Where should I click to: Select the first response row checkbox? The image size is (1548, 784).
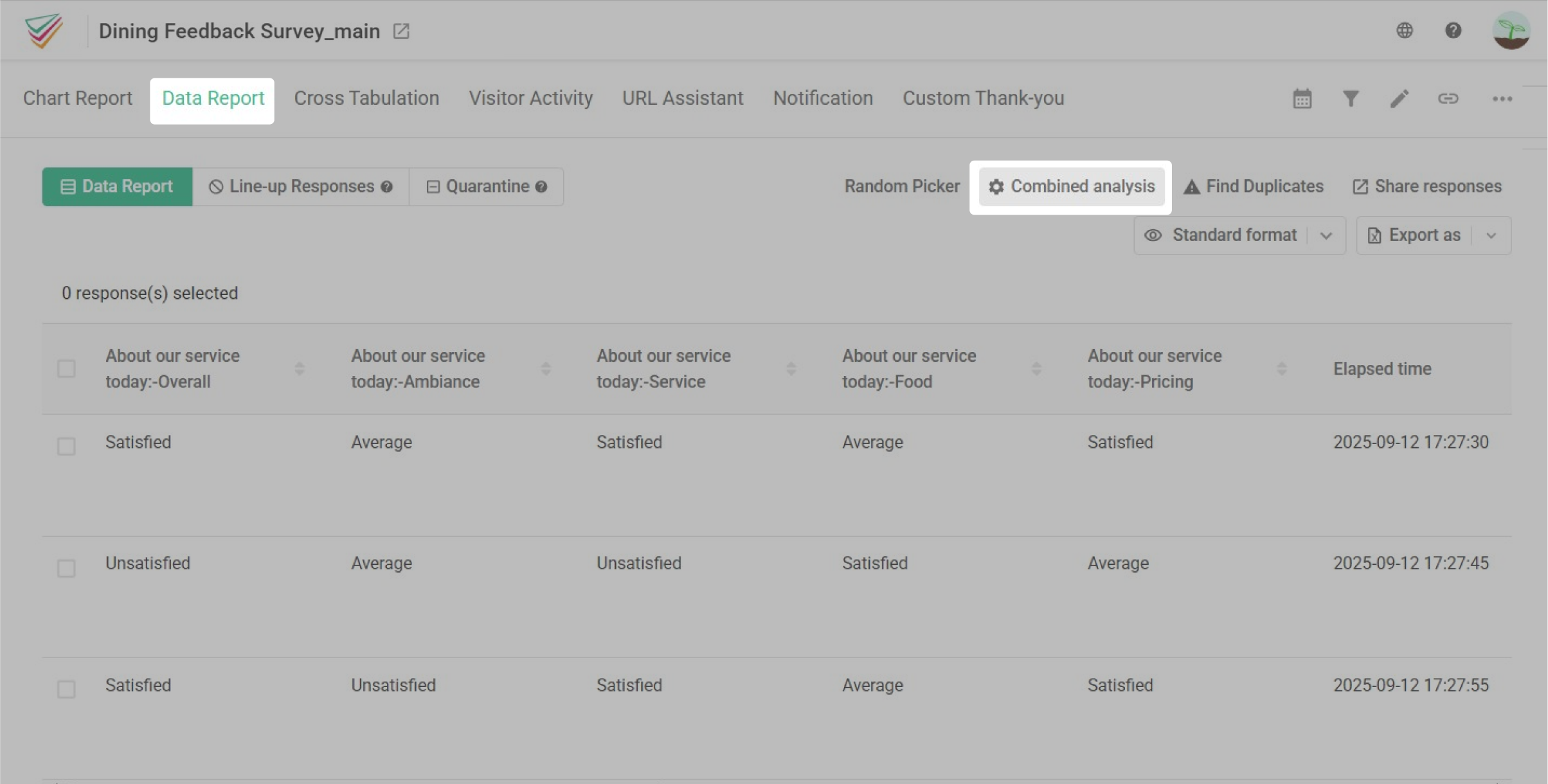click(x=66, y=446)
